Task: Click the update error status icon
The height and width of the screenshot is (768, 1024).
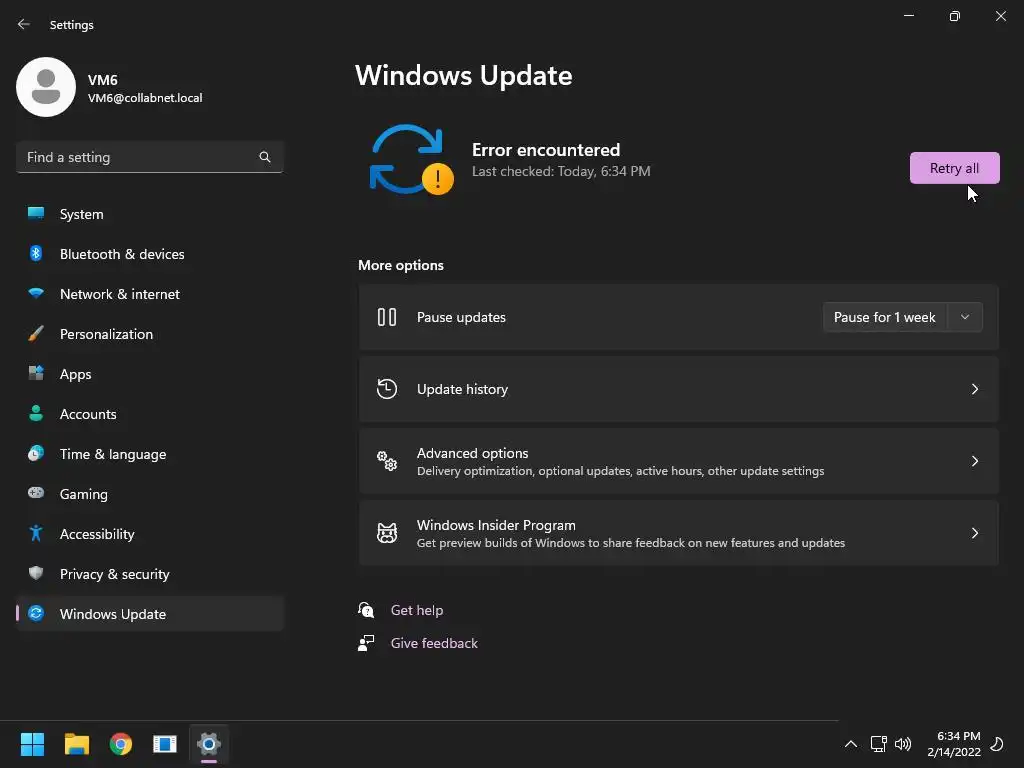Action: point(411,159)
